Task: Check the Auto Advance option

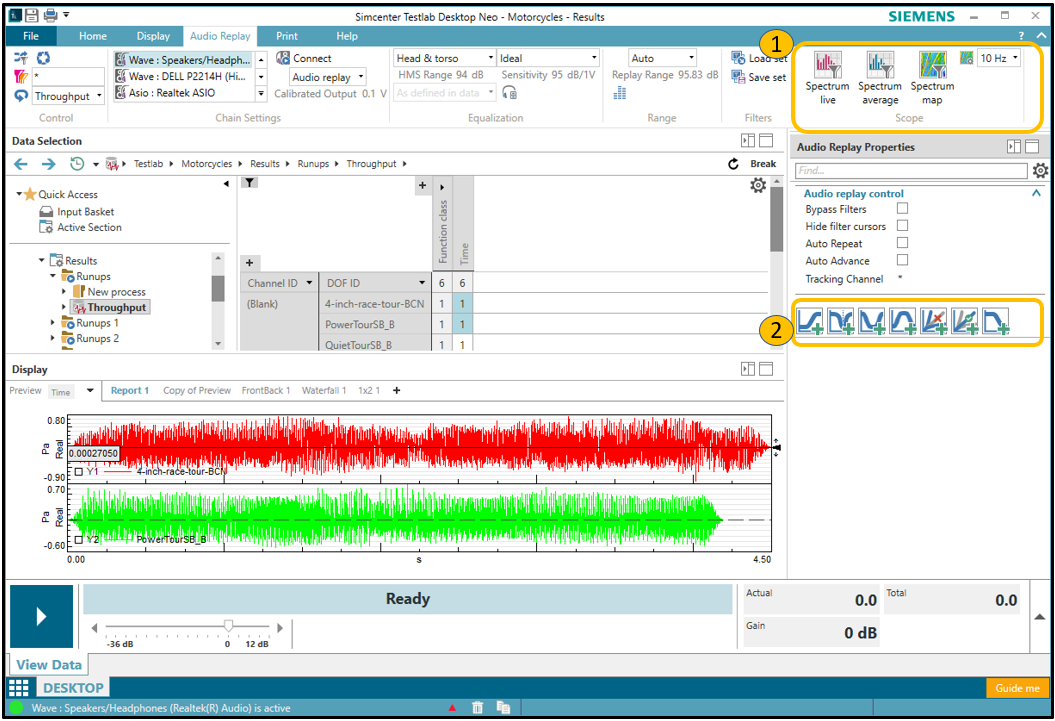Action: 902,260
